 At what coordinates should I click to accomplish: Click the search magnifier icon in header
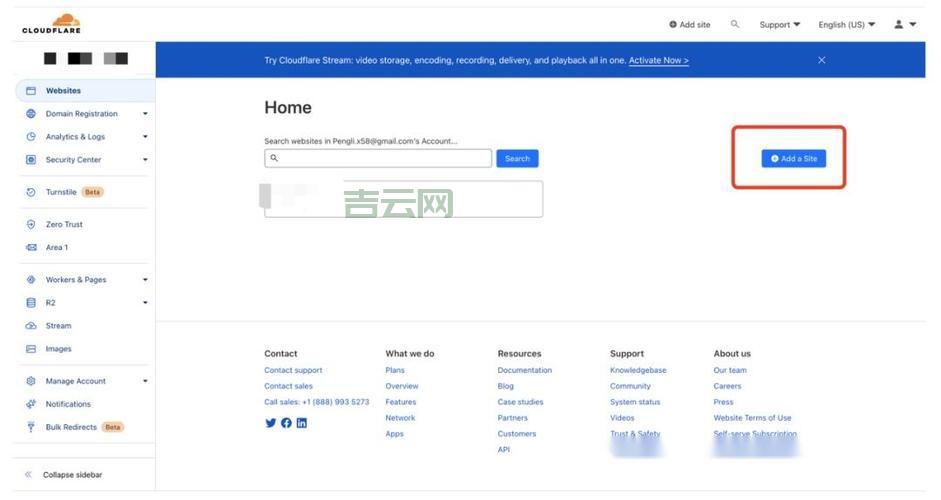[735, 24]
